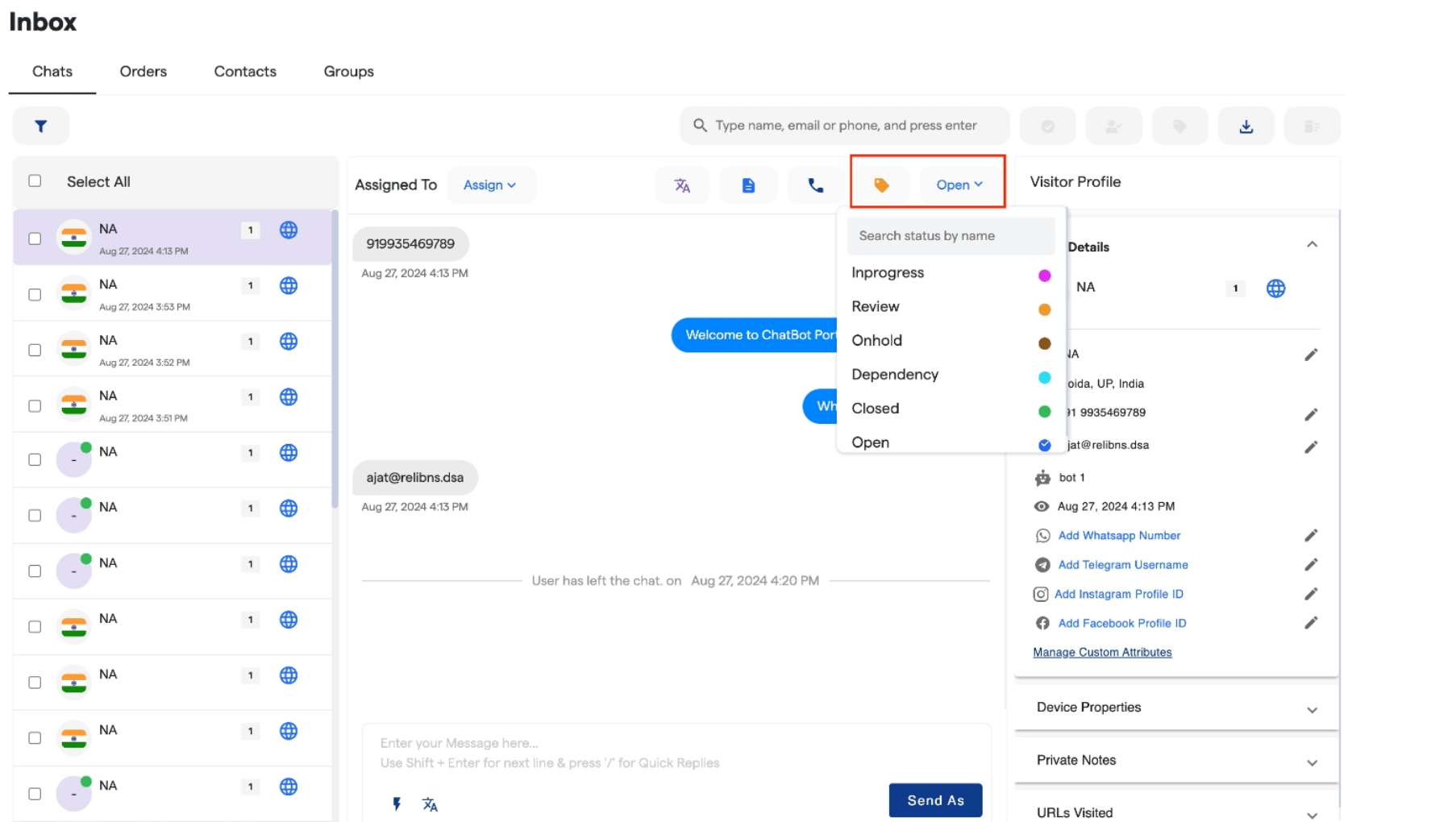1456x822 pixels.
Task: Open Manage Custom Attributes link
Action: (x=1102, y=652)
